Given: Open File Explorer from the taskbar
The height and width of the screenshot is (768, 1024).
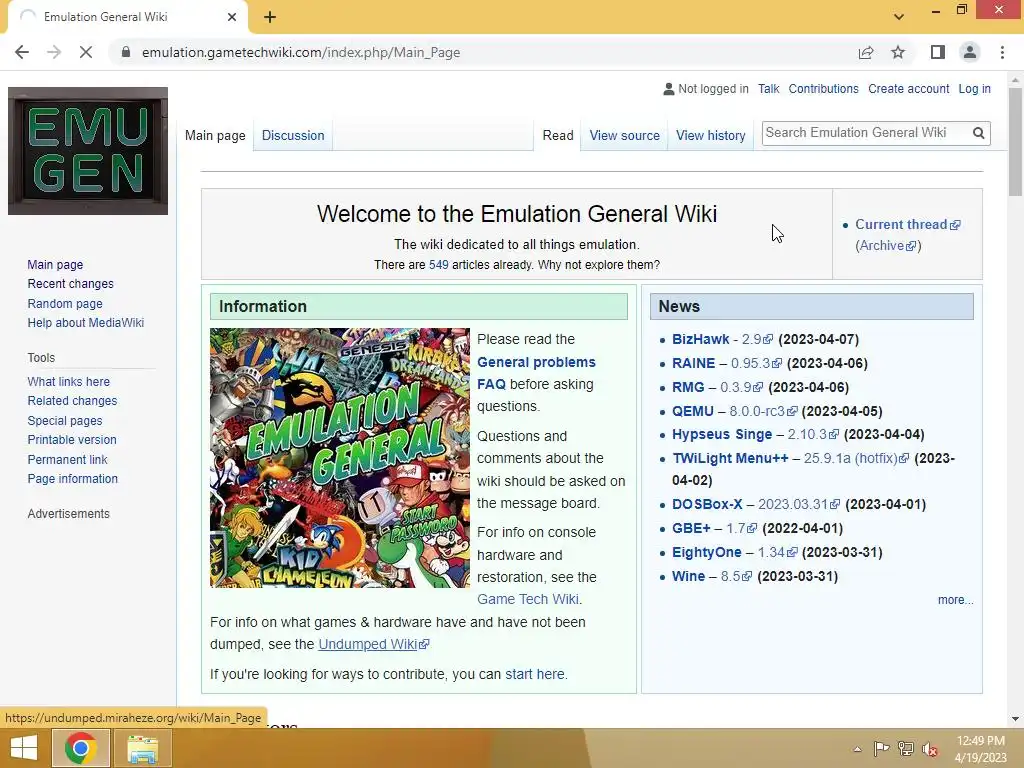Looking at the screenshot, I should tap(143, 748).
